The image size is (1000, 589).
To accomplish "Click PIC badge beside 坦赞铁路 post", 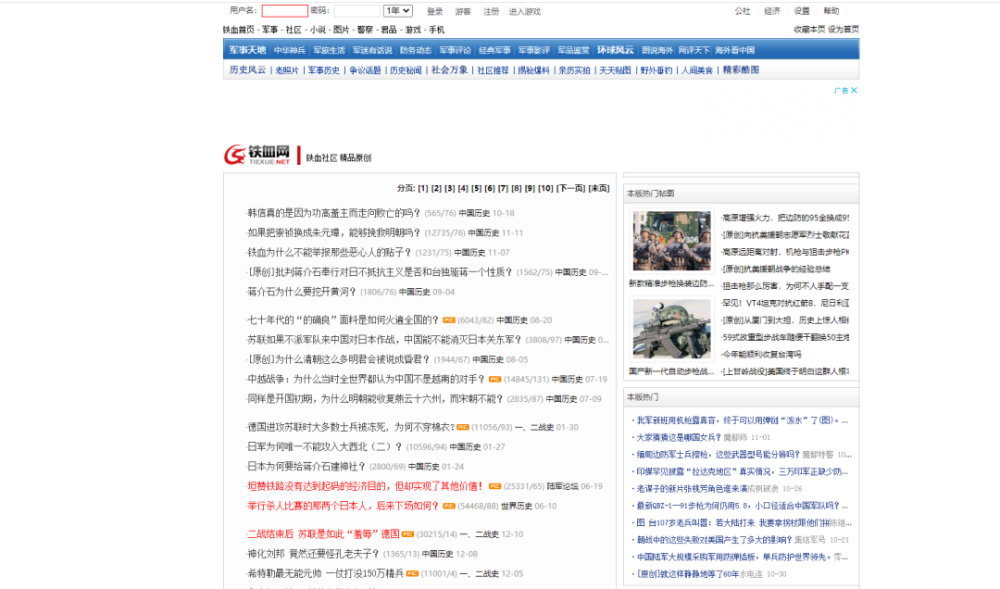I will 494,486.
